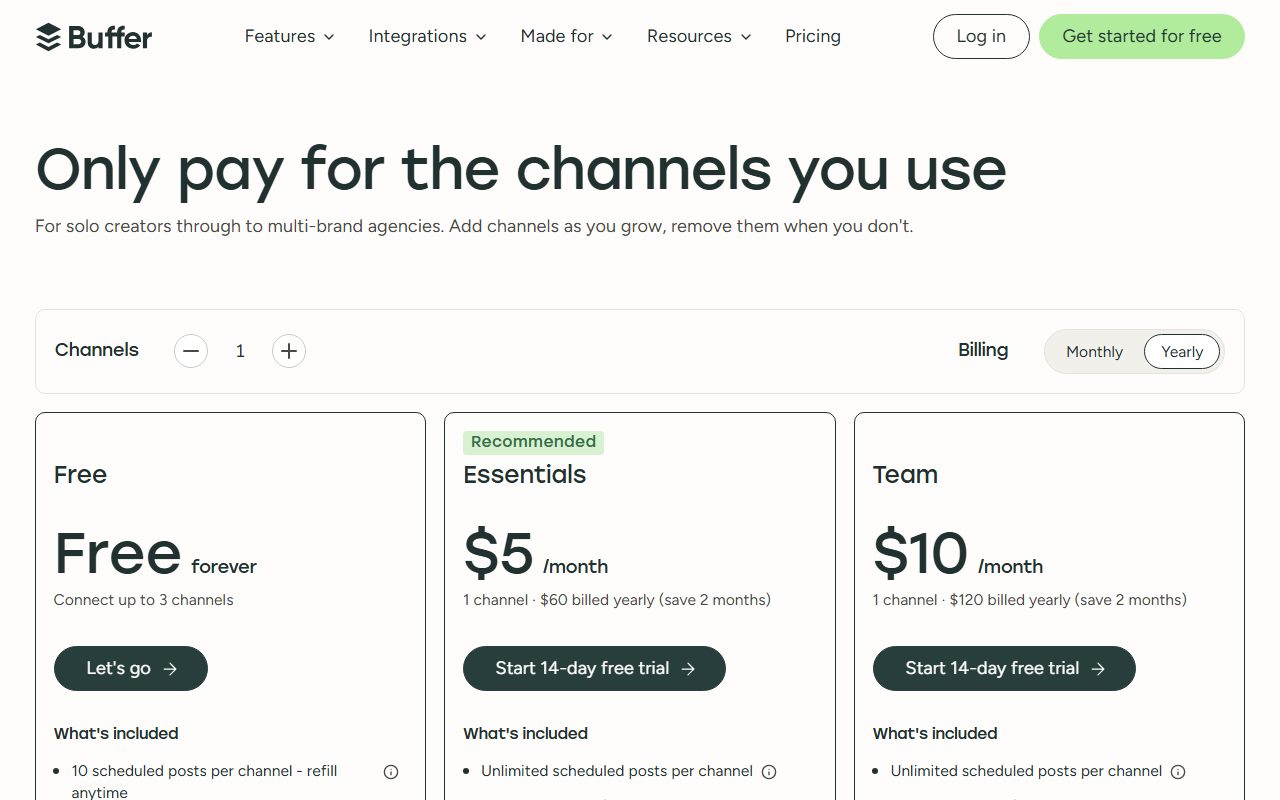
Task: Click the Essentials plan title
Action: pos(525,474)
